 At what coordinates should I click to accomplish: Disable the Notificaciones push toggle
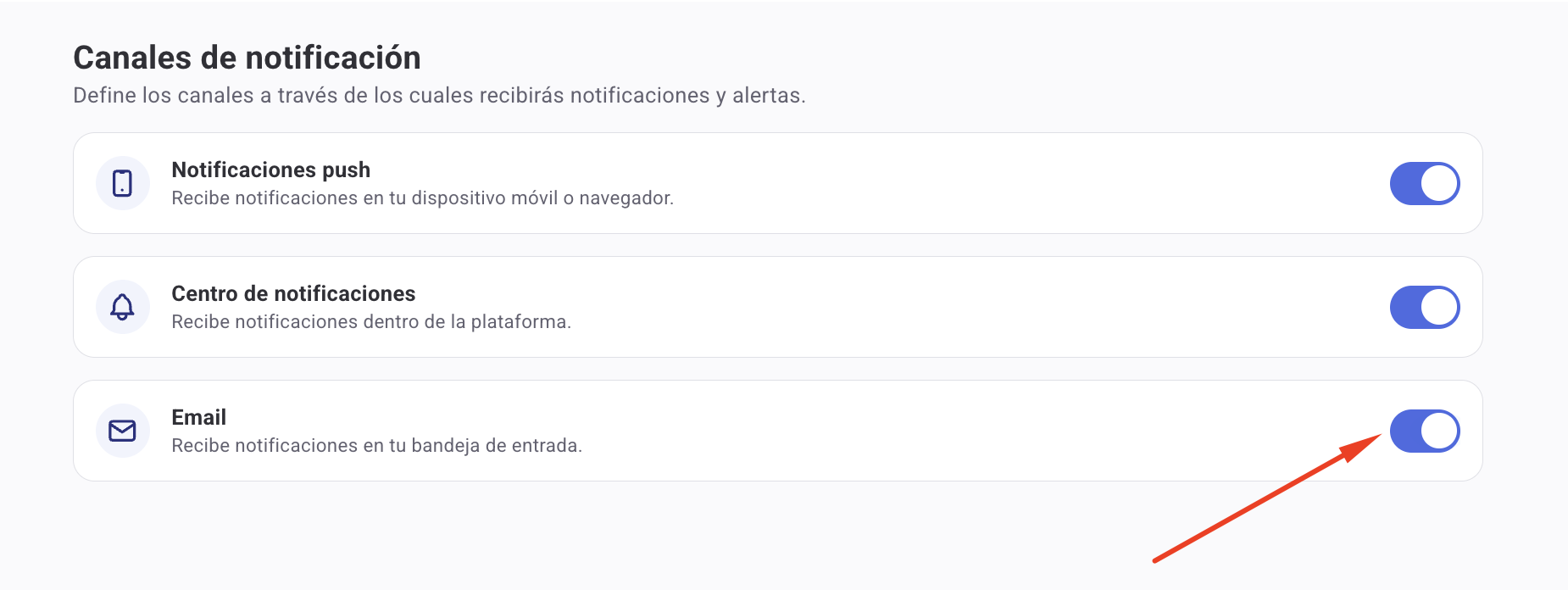point(1425,183)
